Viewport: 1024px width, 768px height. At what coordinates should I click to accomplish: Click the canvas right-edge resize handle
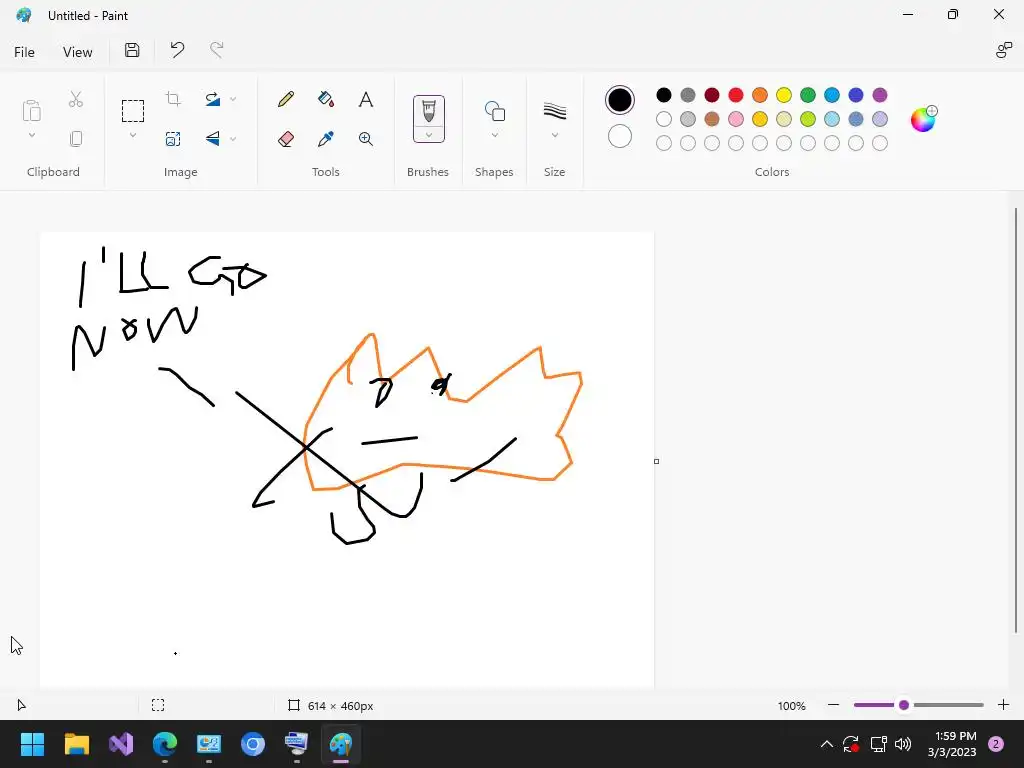(x=656, y=461)
